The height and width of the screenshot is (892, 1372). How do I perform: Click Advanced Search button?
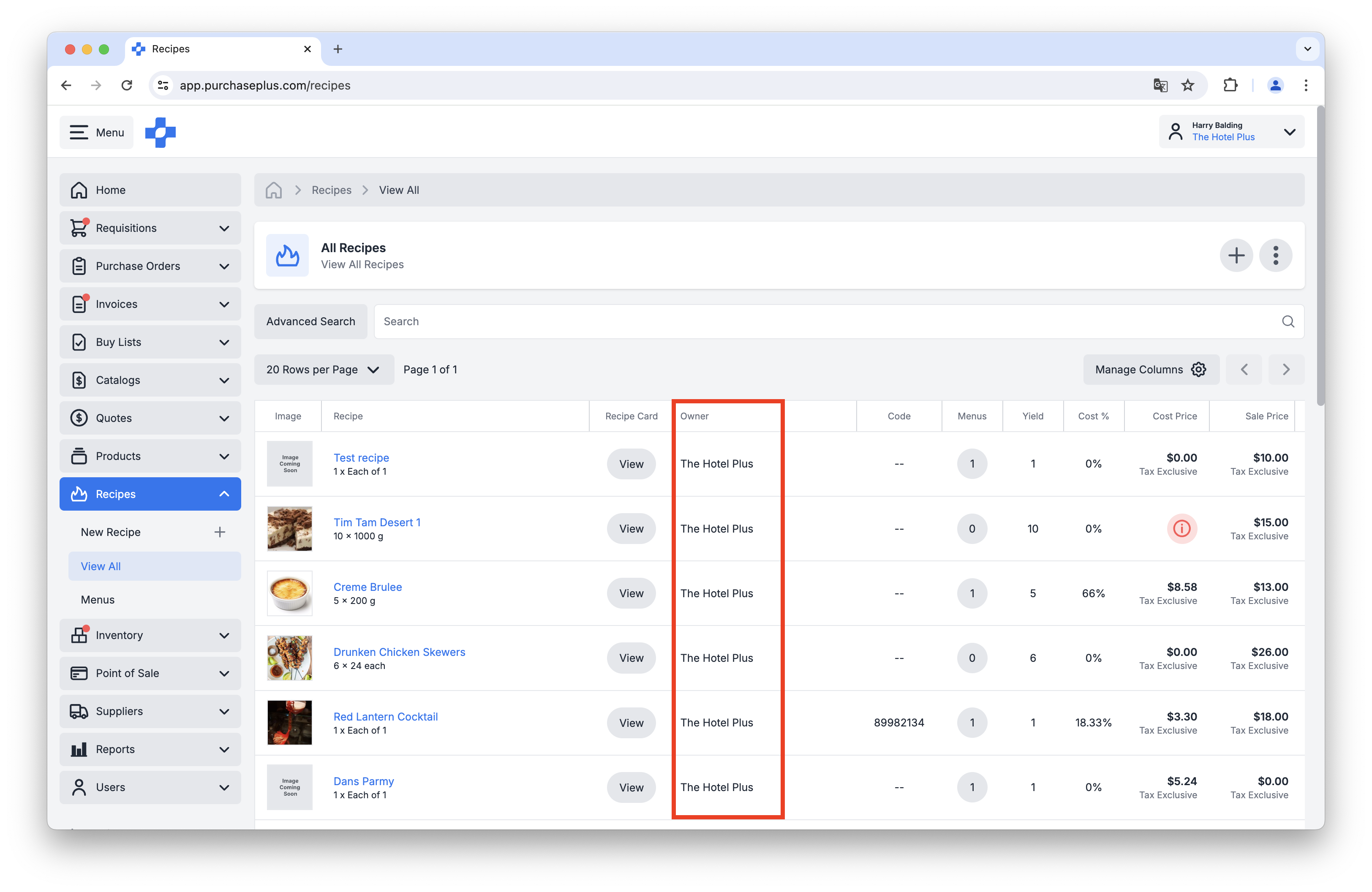(x=310, y=321)
